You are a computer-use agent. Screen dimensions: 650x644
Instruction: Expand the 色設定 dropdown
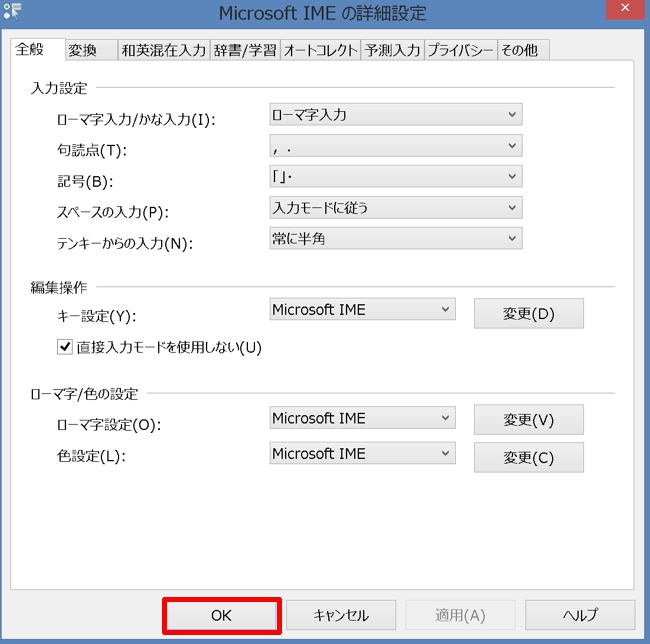[x=362, y=453]
